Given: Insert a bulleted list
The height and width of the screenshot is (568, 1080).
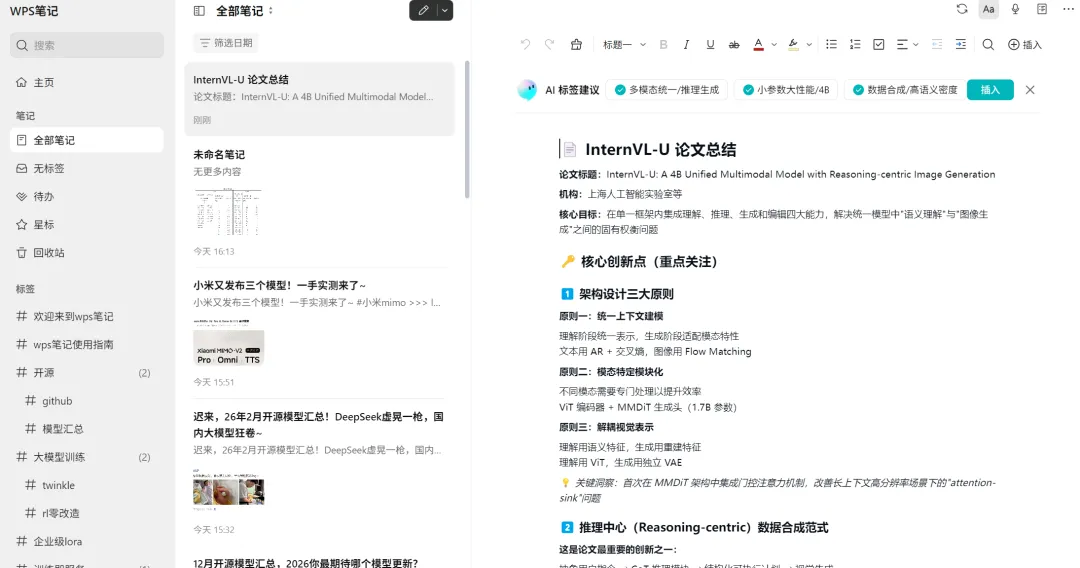Looking at the screenshot, I should click(831, 45).
